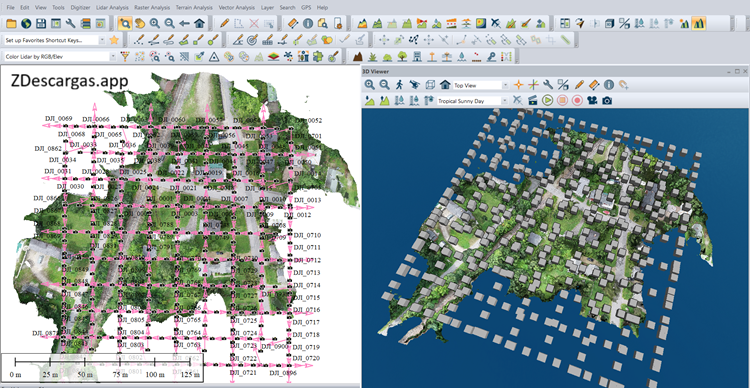Open the Layer menu
This screenshot has height=388, width=750.
click(x=267, y=8)
